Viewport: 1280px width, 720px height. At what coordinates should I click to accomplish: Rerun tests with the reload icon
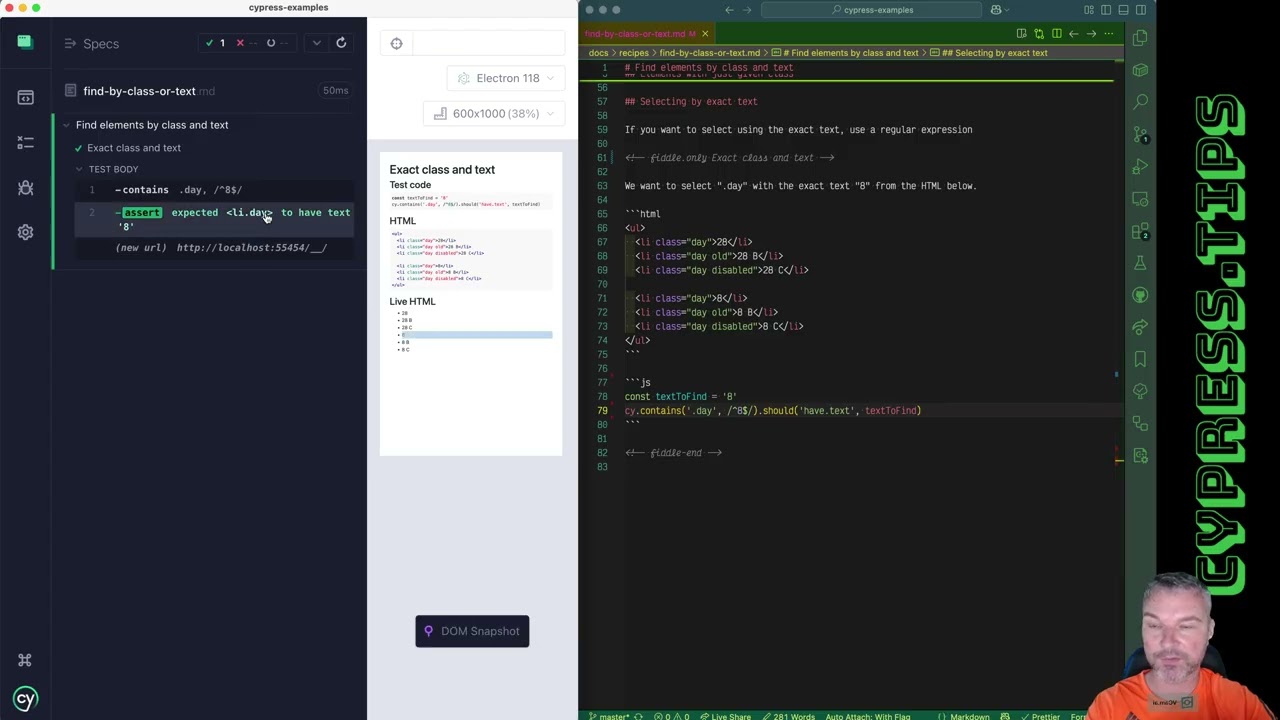click(341, 43)
